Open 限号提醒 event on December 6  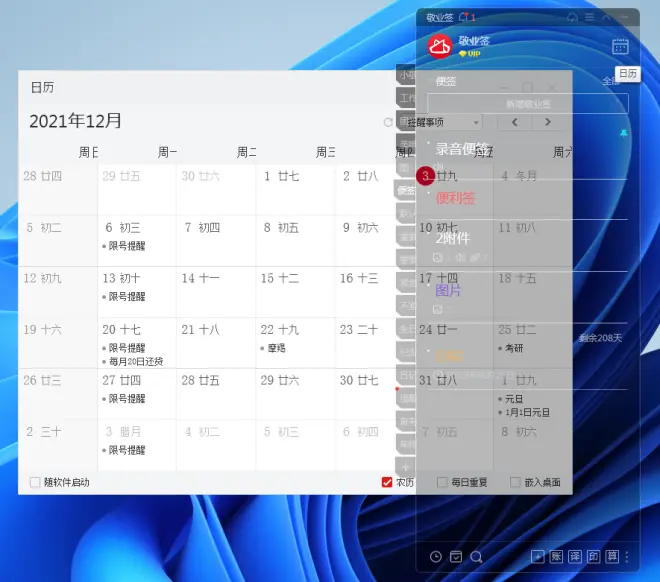[127, 246]
